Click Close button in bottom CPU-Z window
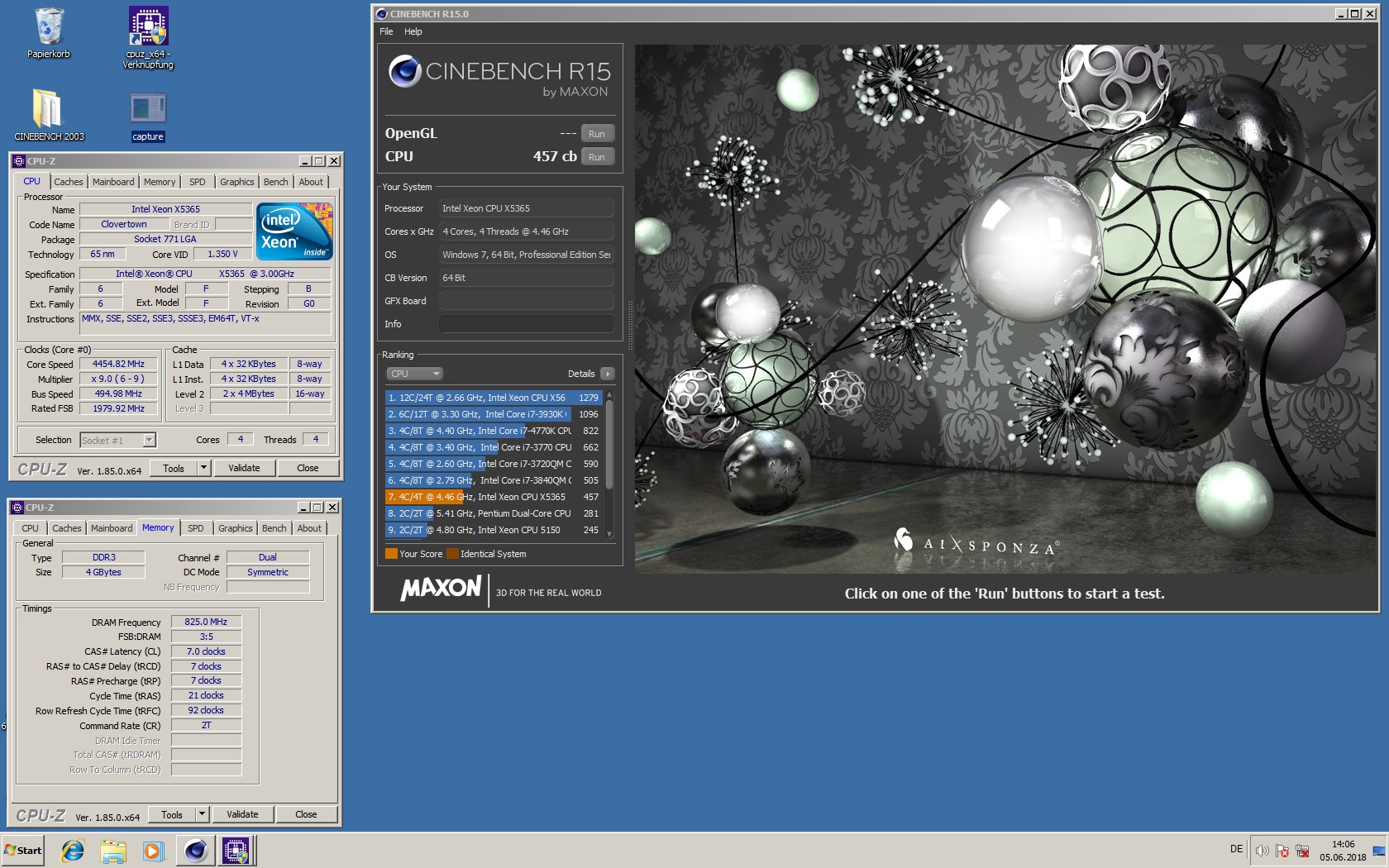 click(306, 814)
